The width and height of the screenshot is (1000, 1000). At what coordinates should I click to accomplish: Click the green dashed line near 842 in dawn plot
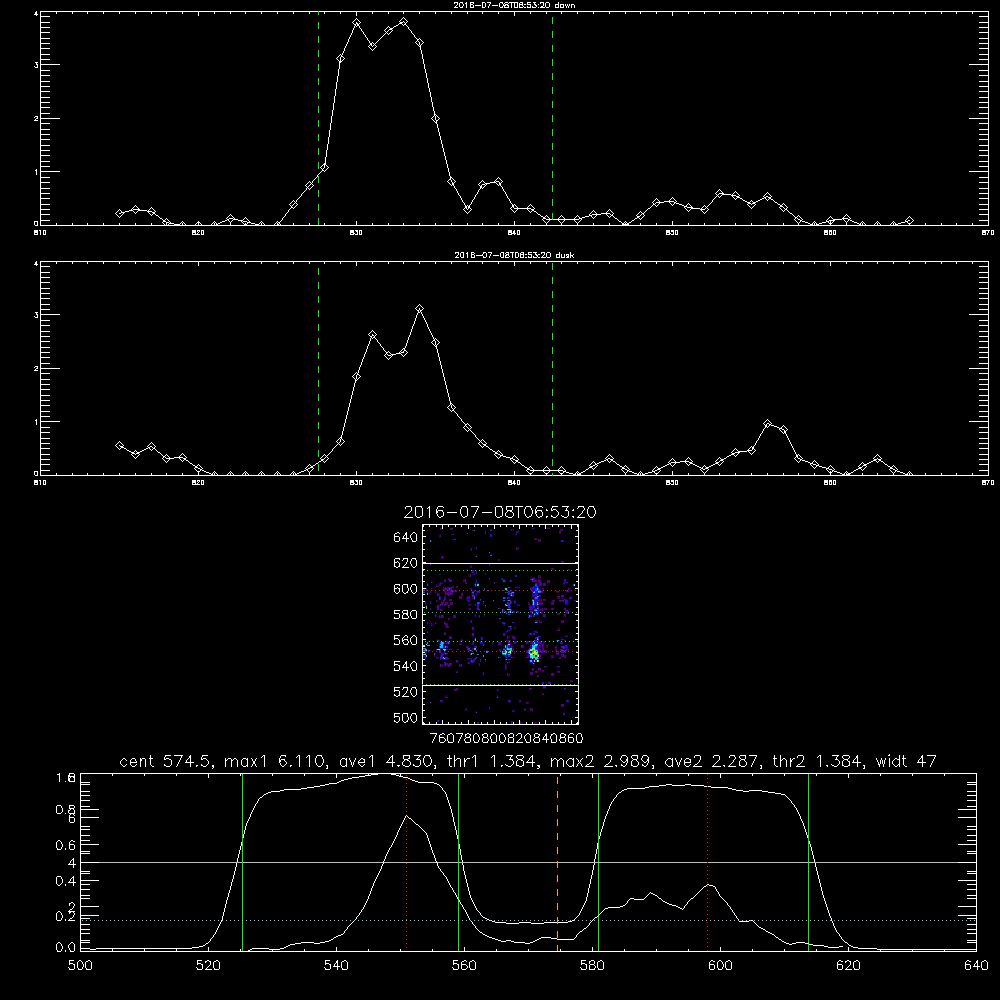click(x=552, y=118)
